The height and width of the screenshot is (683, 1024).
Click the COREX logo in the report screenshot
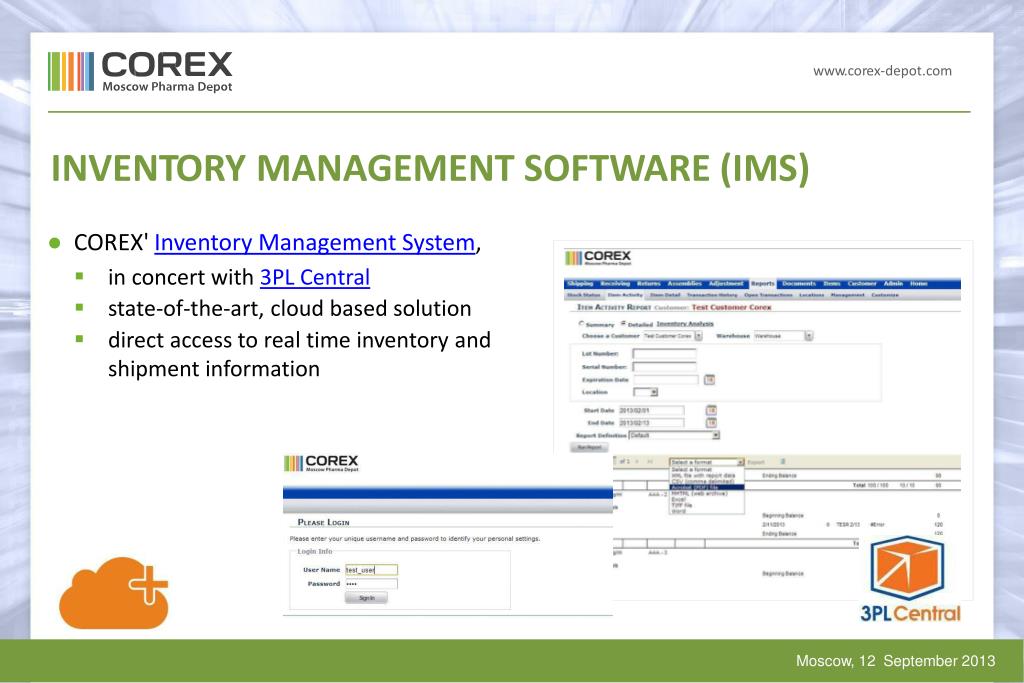[x=598, y=258]
